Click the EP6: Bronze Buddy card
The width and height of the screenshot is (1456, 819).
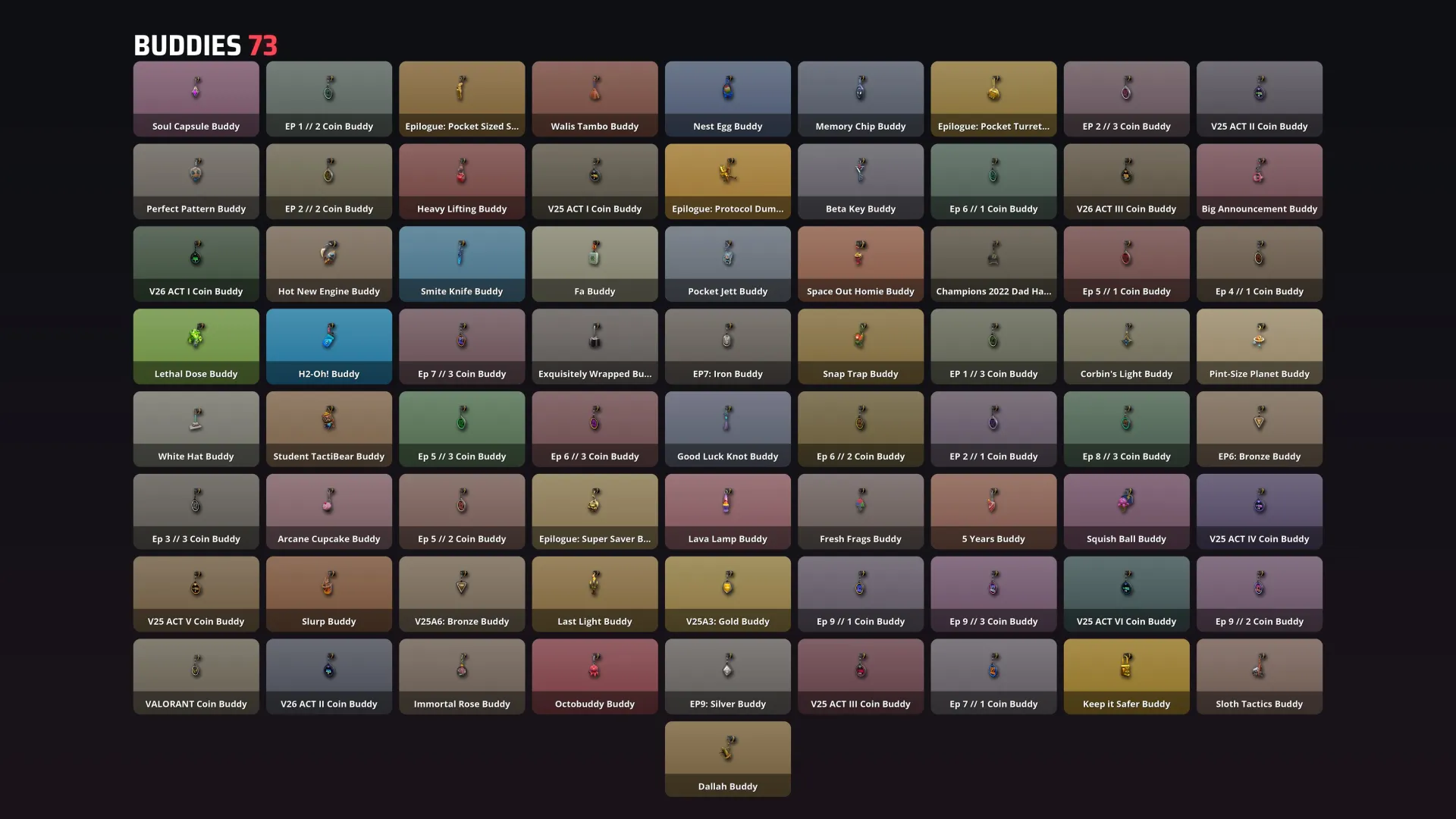coord(1260,428)
